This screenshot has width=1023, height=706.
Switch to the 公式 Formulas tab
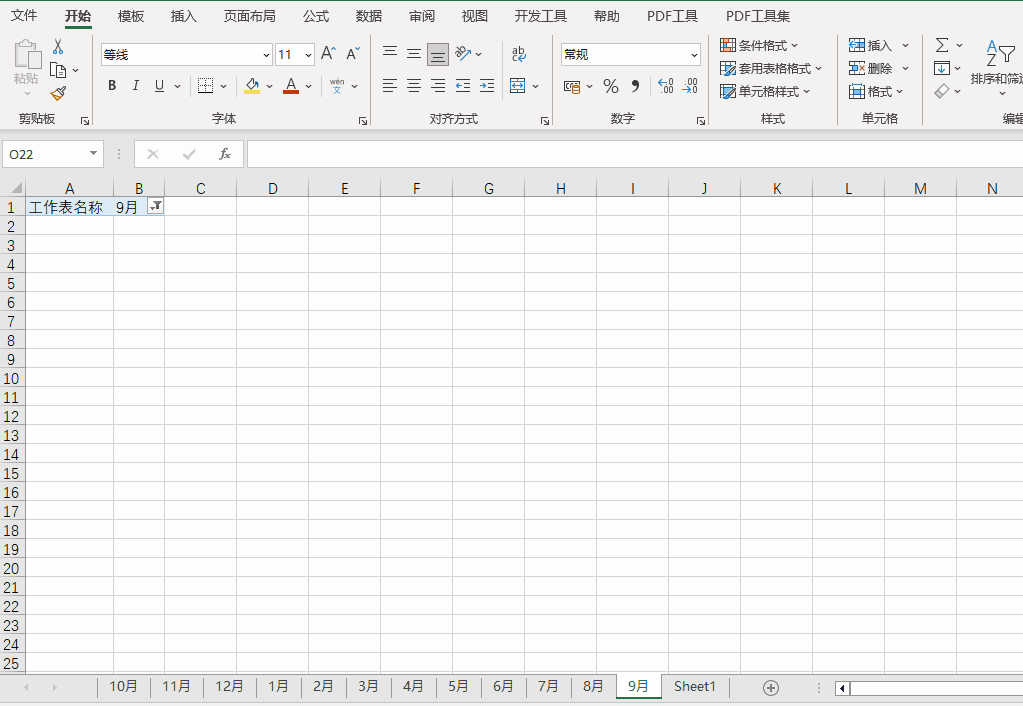click(x=316, y=16)
